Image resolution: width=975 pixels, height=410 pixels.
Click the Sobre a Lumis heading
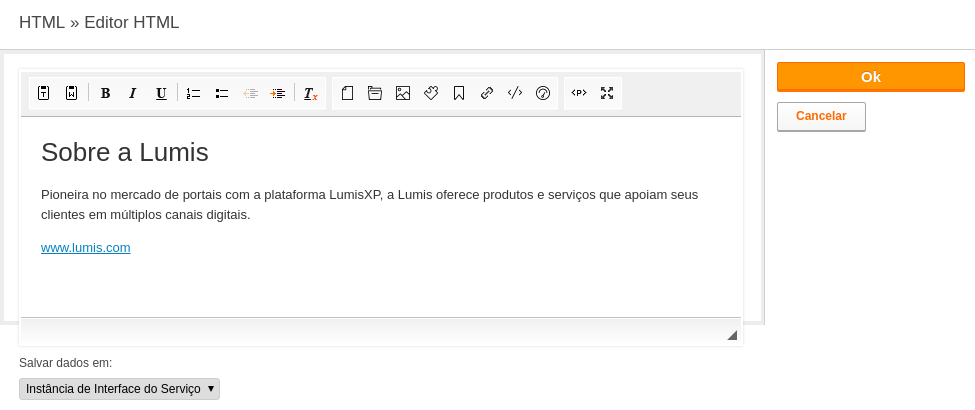[125, 152]
